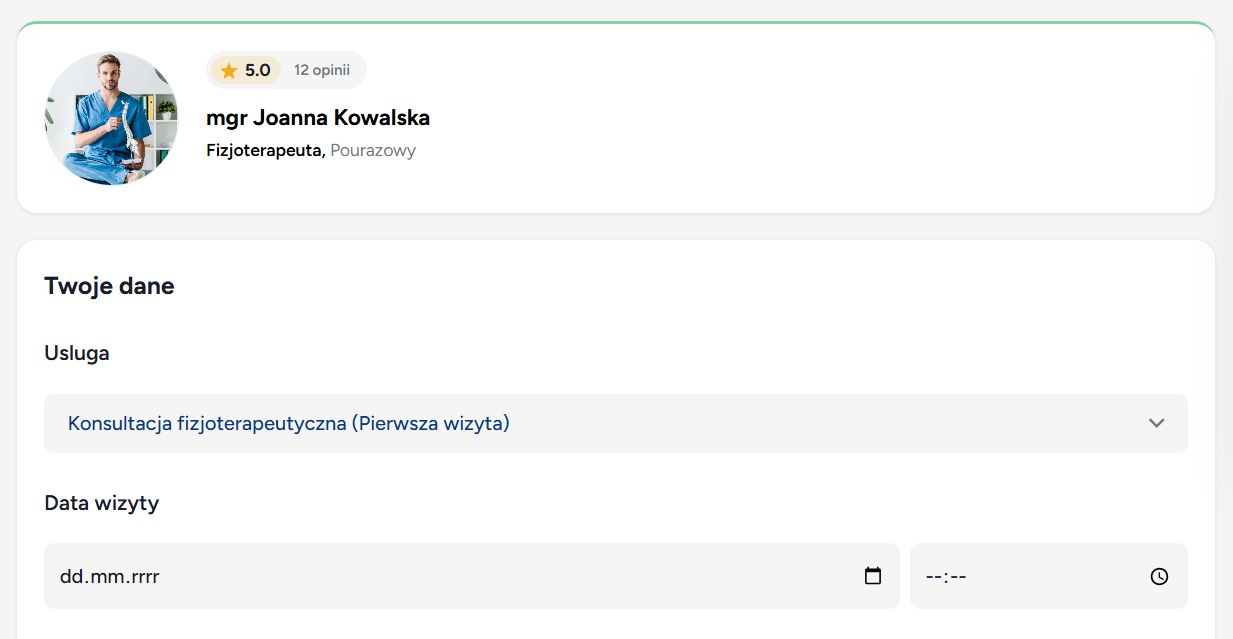
Task: Click the Data wizyty field label
Action: (102, 503)
